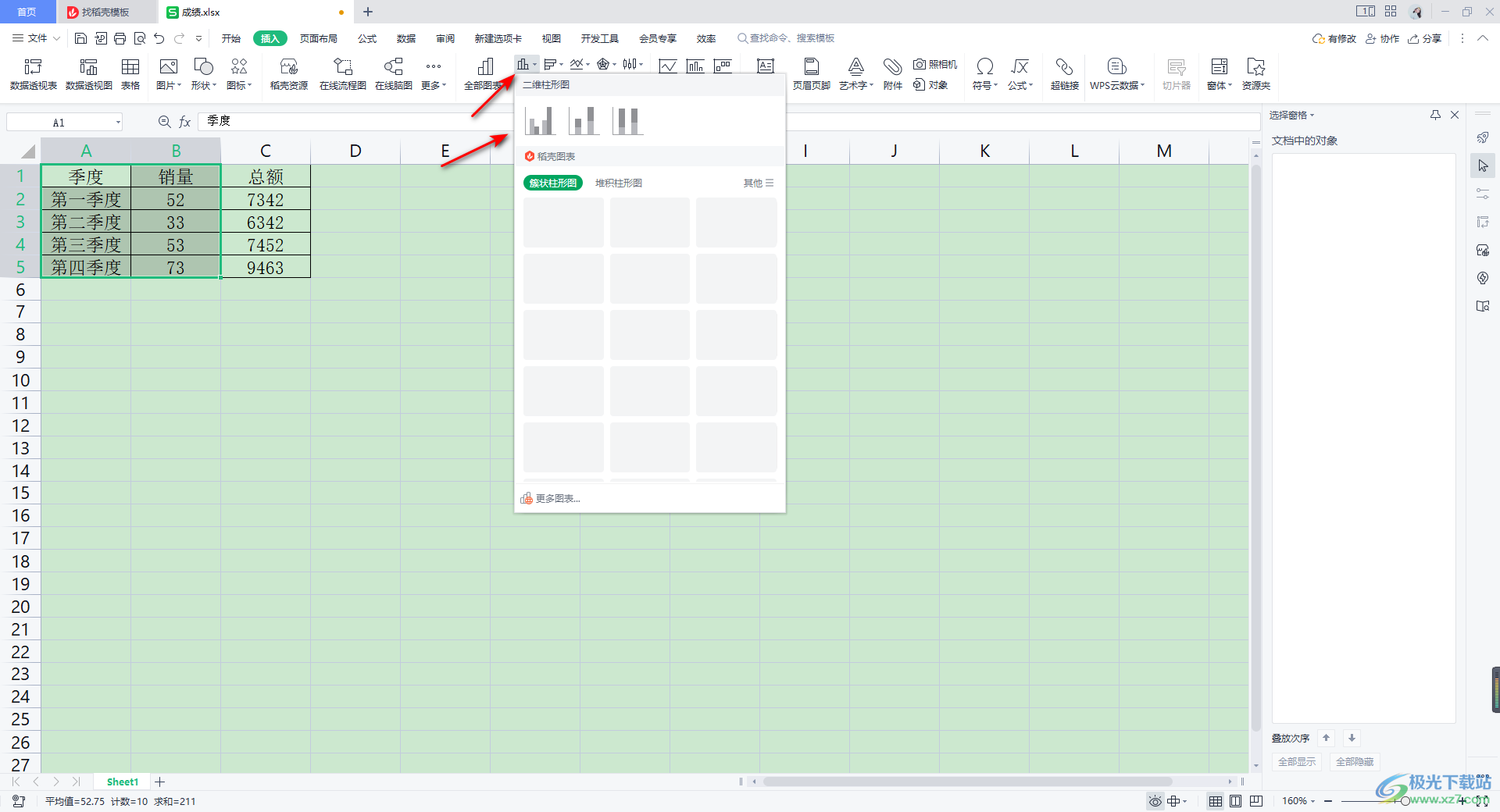Click the 全部显示 show all button
1500x812 pixels.
pos(1297,761)
